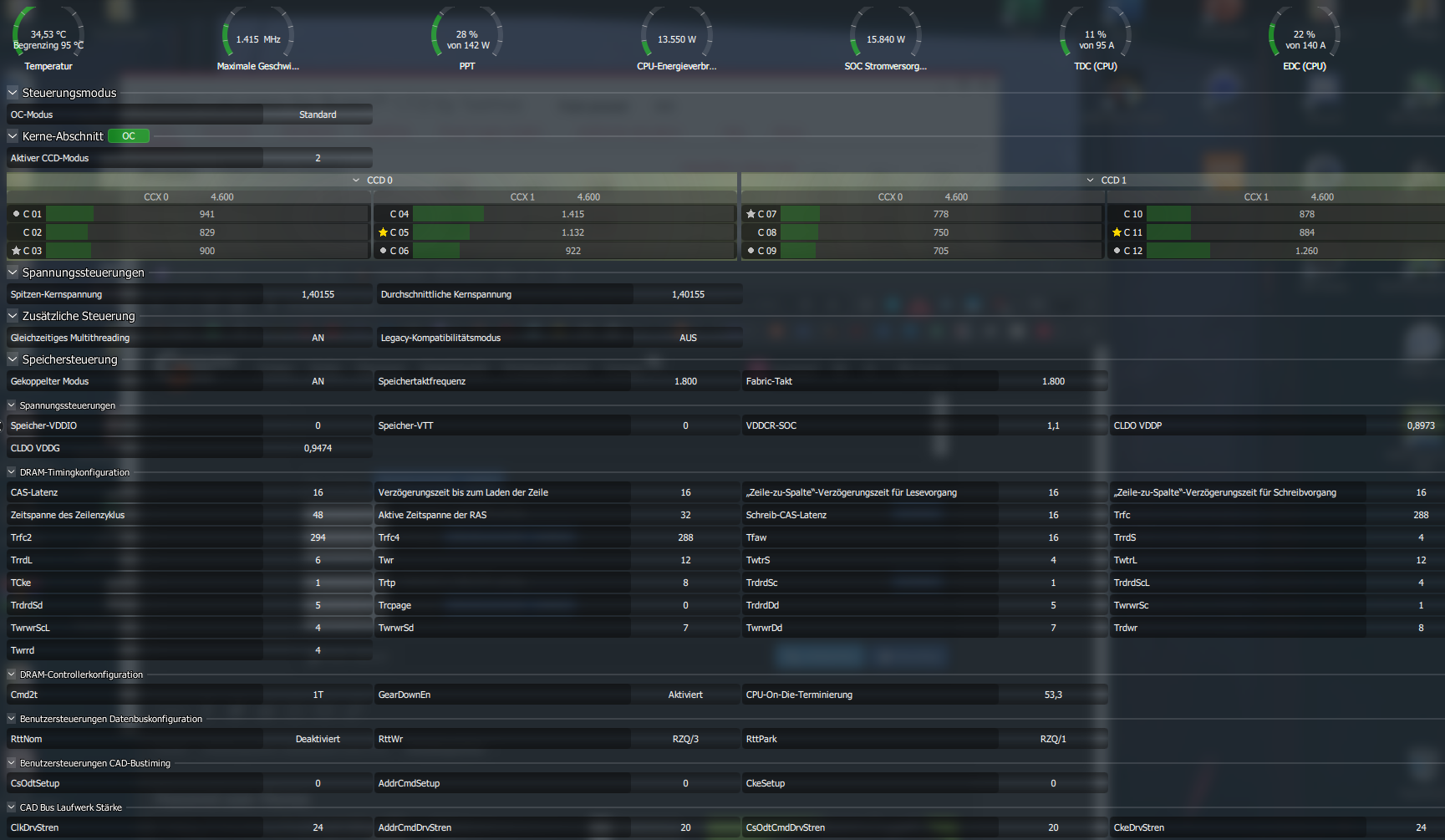Click the Fabric-Takt value 1.800
The width and height of the screenshot is (1445, 840).
click(1053, 381)
